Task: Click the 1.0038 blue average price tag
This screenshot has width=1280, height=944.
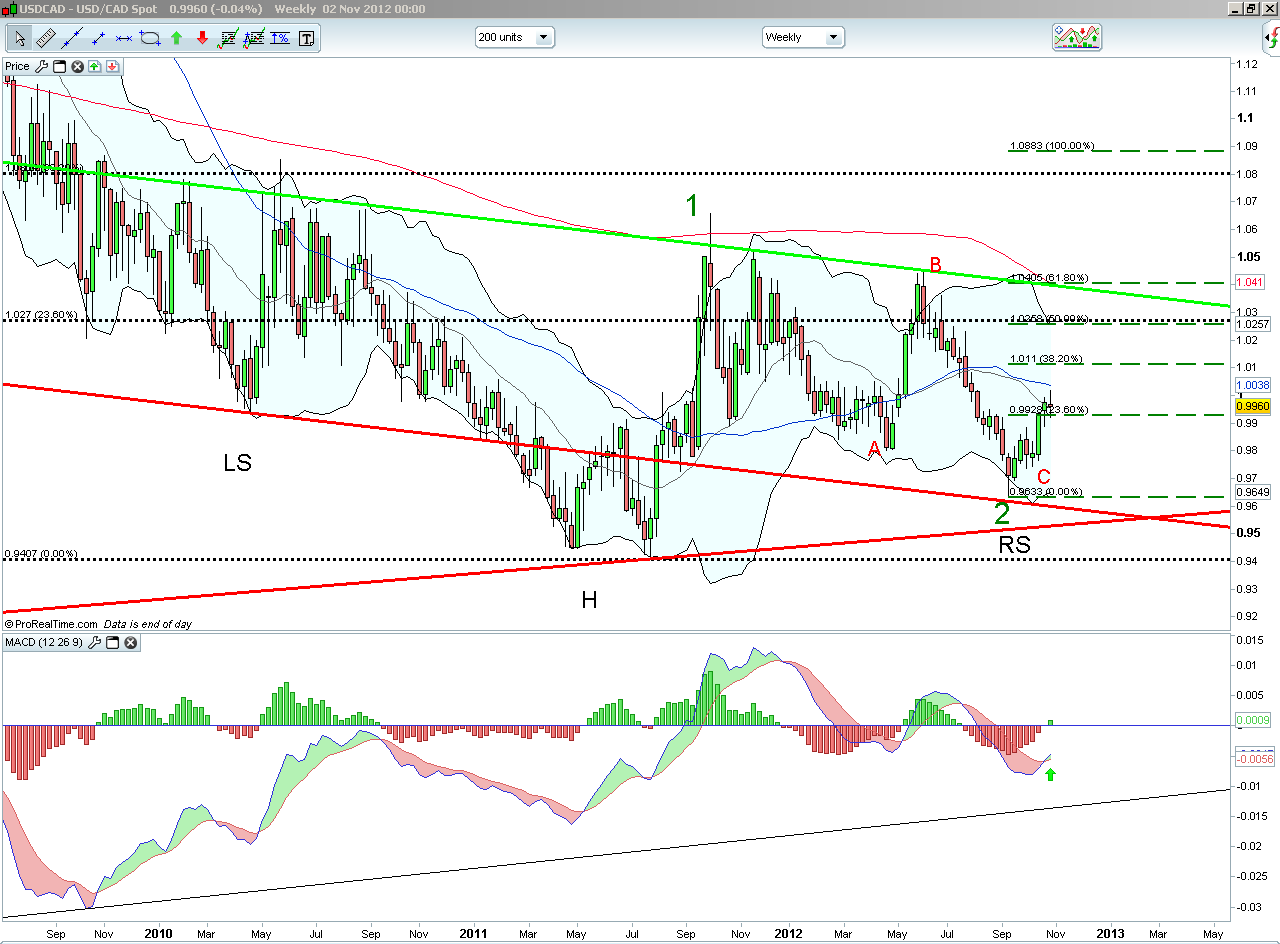Action: (x=1252, y=385)
